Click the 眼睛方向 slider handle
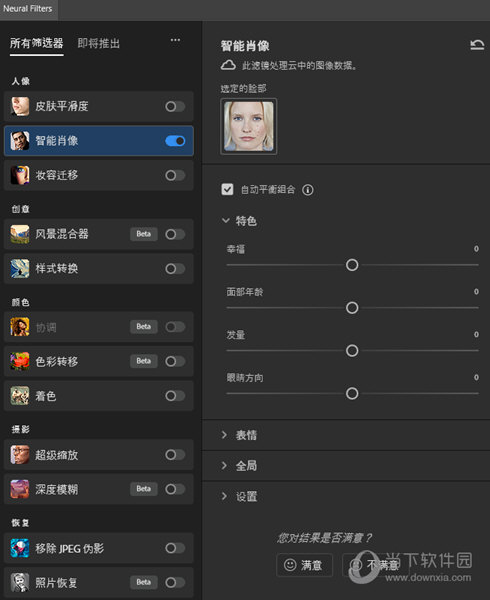Image resolution: width=490 pixels, height=600 pixels. point(352,393)
